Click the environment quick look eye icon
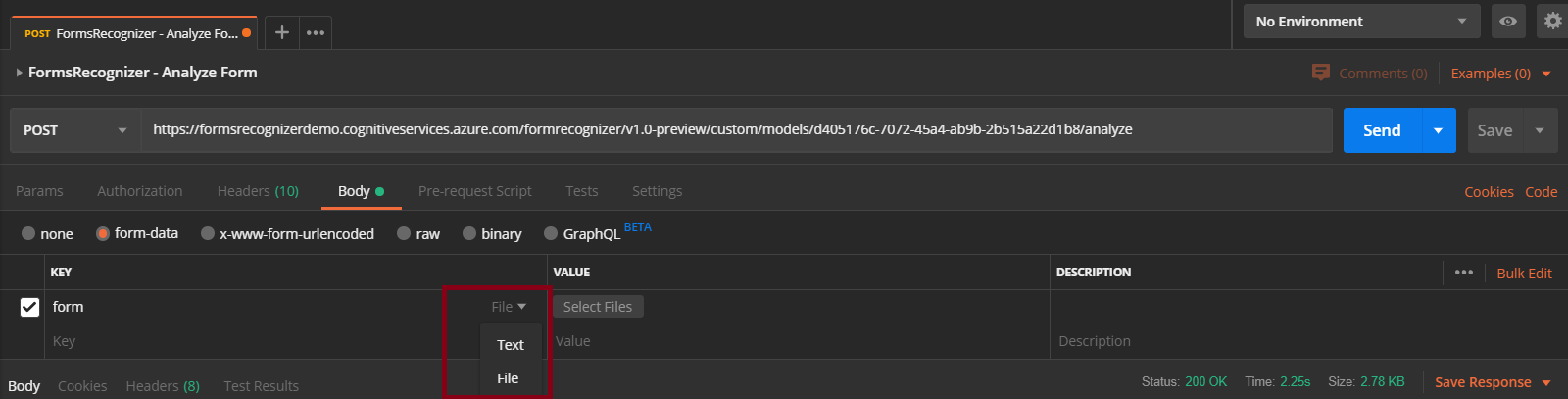 point(1508,21)
